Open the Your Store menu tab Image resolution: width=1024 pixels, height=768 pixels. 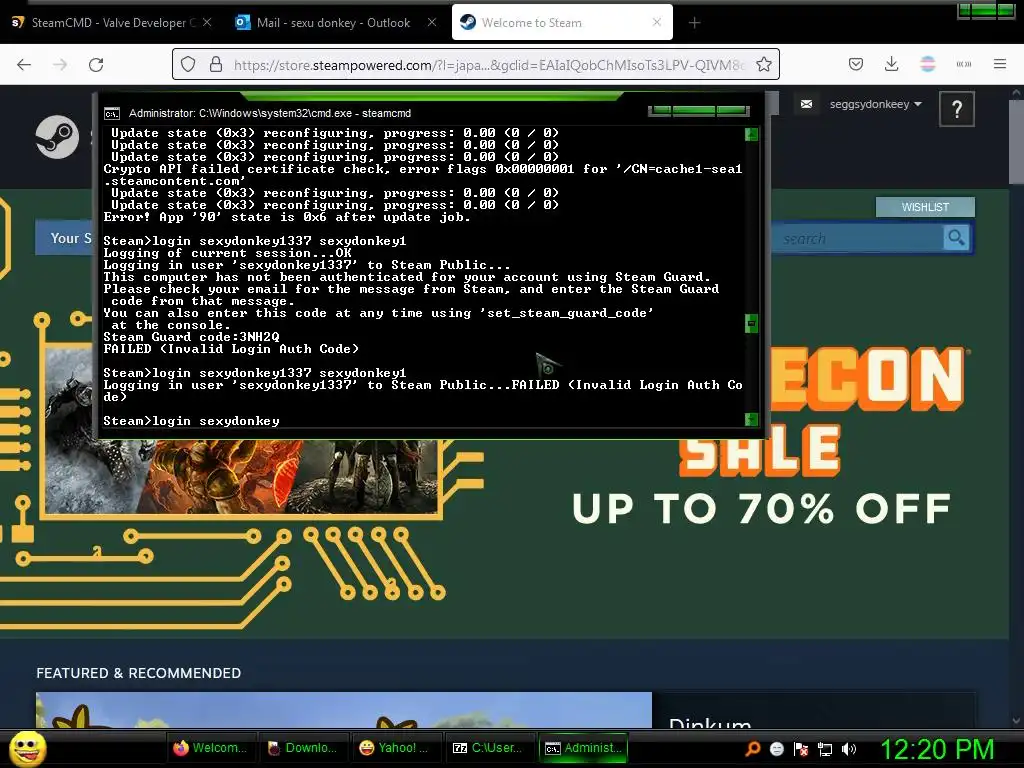pos(65,238)
